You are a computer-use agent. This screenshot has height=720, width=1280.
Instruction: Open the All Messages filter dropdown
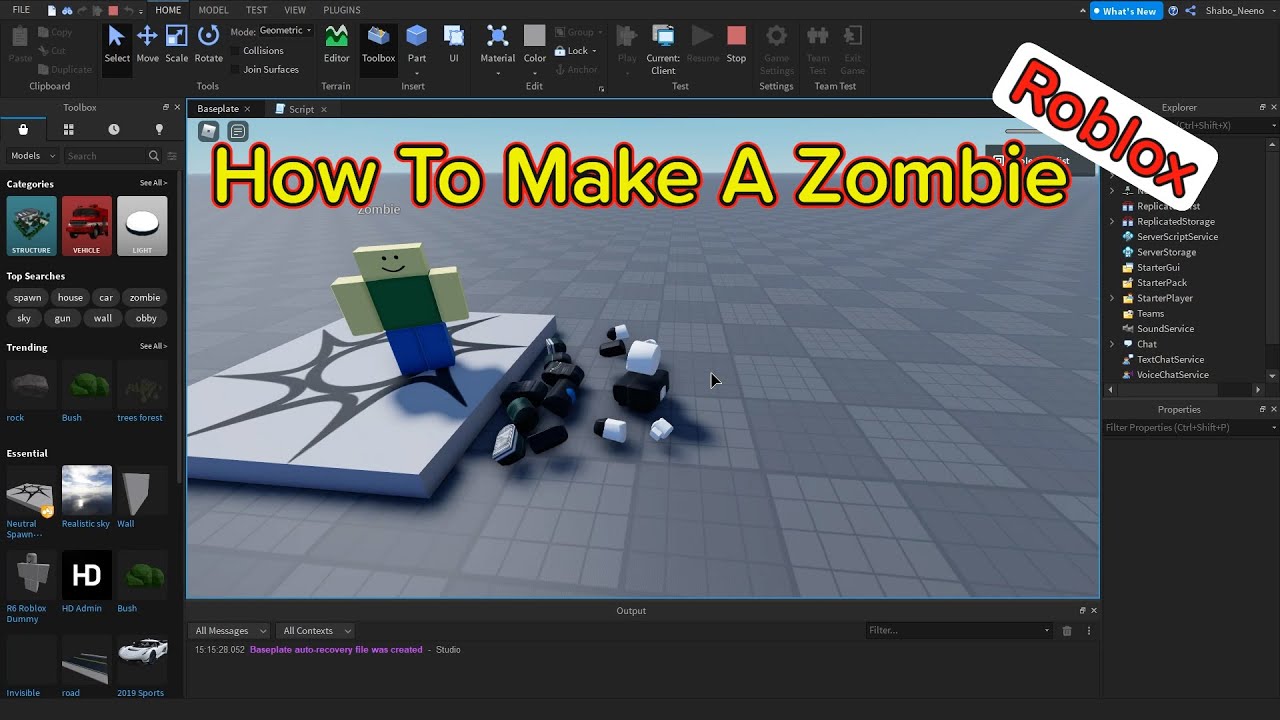pyautogui.click(x=228, y=630)
